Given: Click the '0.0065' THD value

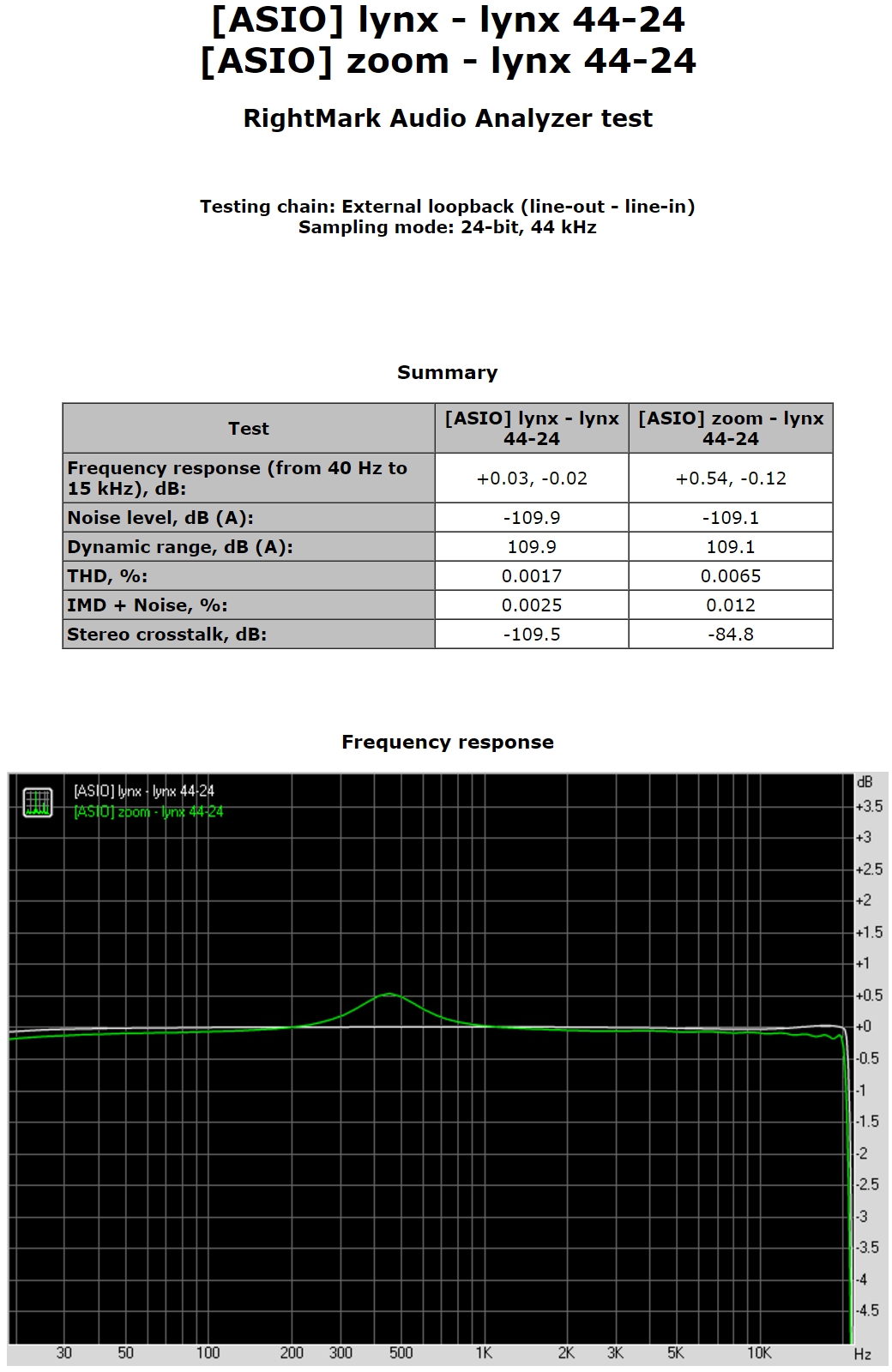Looking at the screenshot, I should (731, 575).
